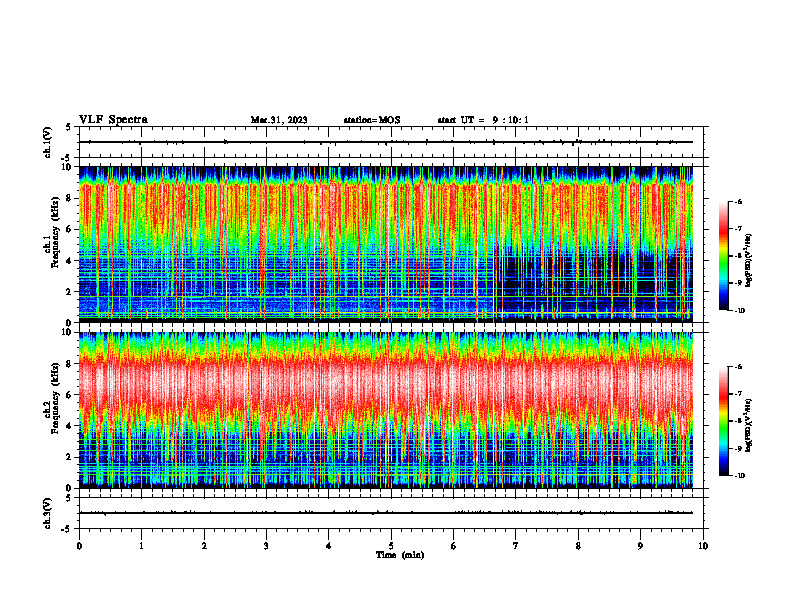Click the 4 kHz tick on ch.1 frequency axis
The height and width of the screenshot is (612, 792).
pos(70,261)
